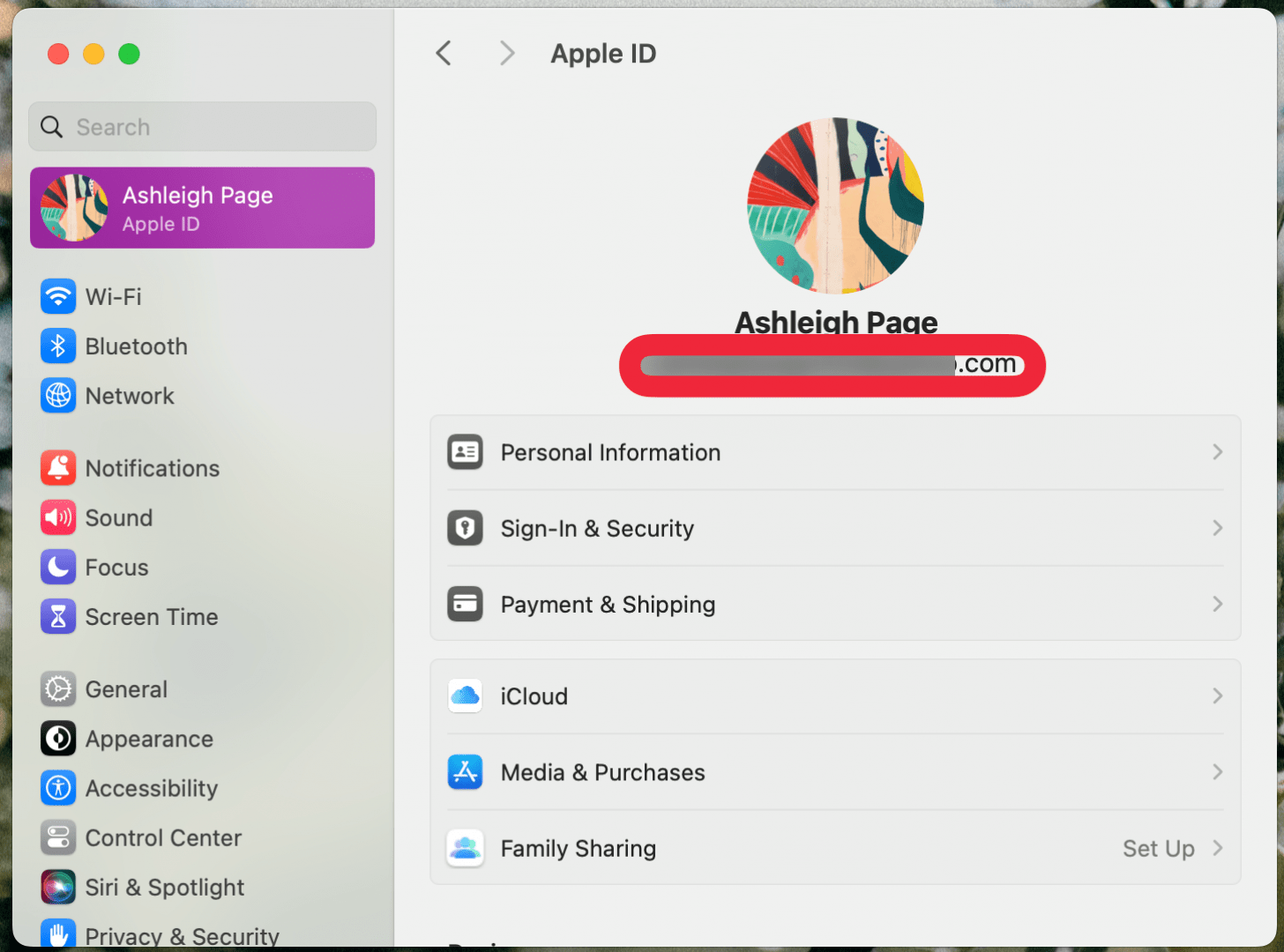Open Sound settings speaker icon
The width and height of the screenshot is (1284, 952).
point(58,517)
